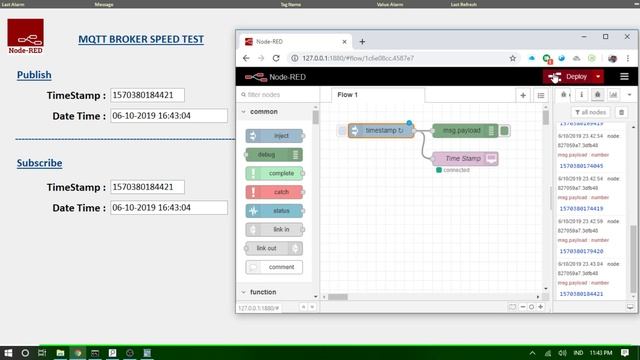The width and height of the screenshot is (640, 360).
Task: Click the workspace zoom in button
Action: pyautogui.click(x=541, y=307)
